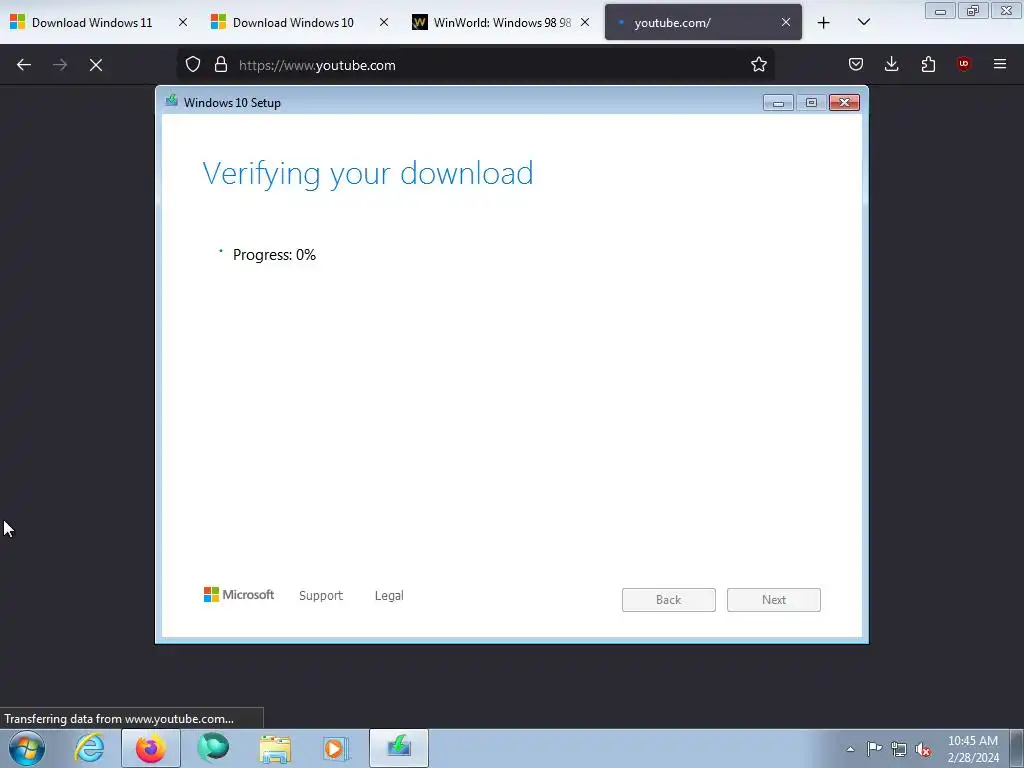Screen dimensions: 1024x768
Task: Open the Firefox extensions puzzle icon
Action: 928,64
